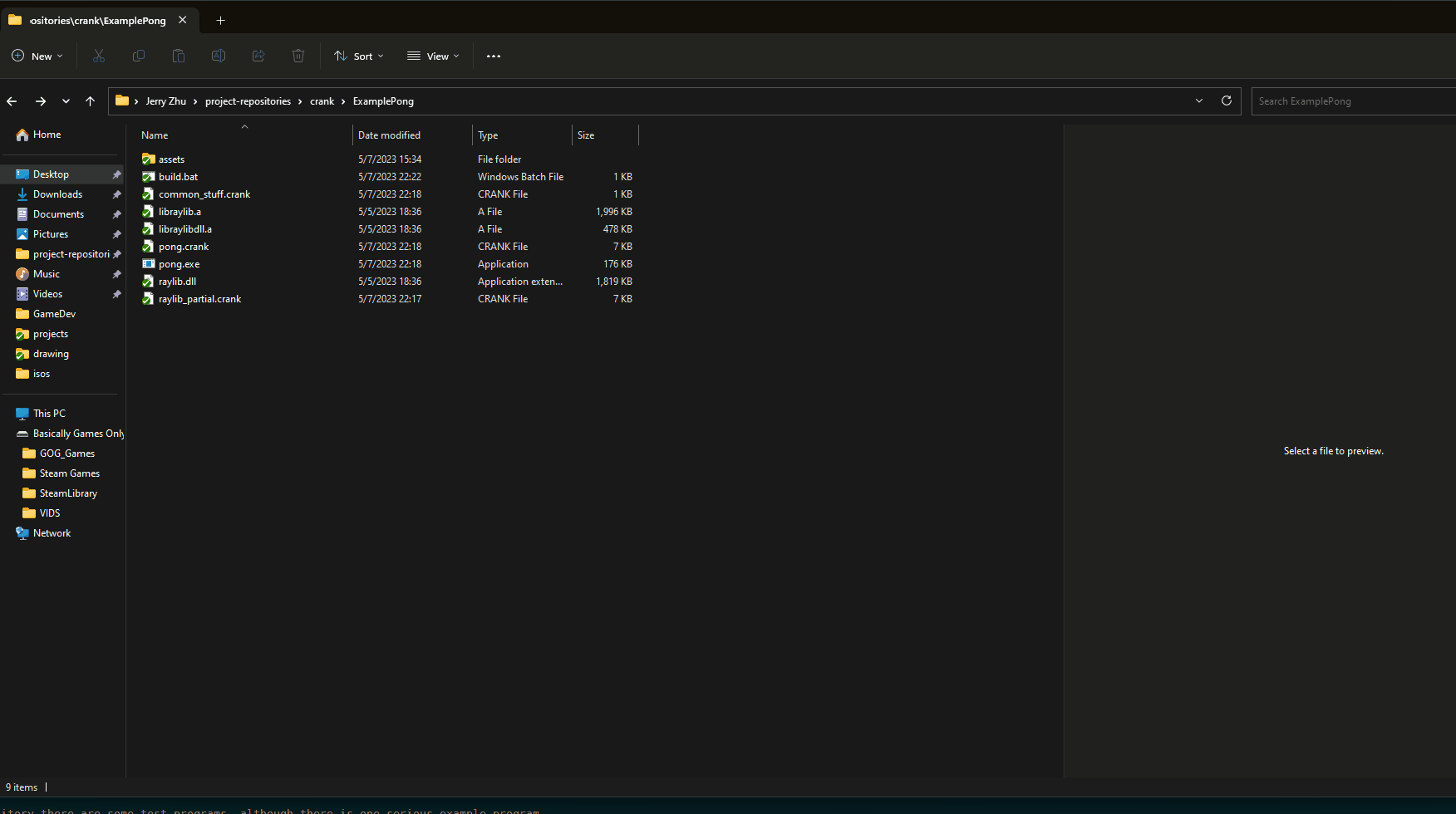Click project-repositories breadcrumb
The image size is (1456, 814).
(248, 101)
